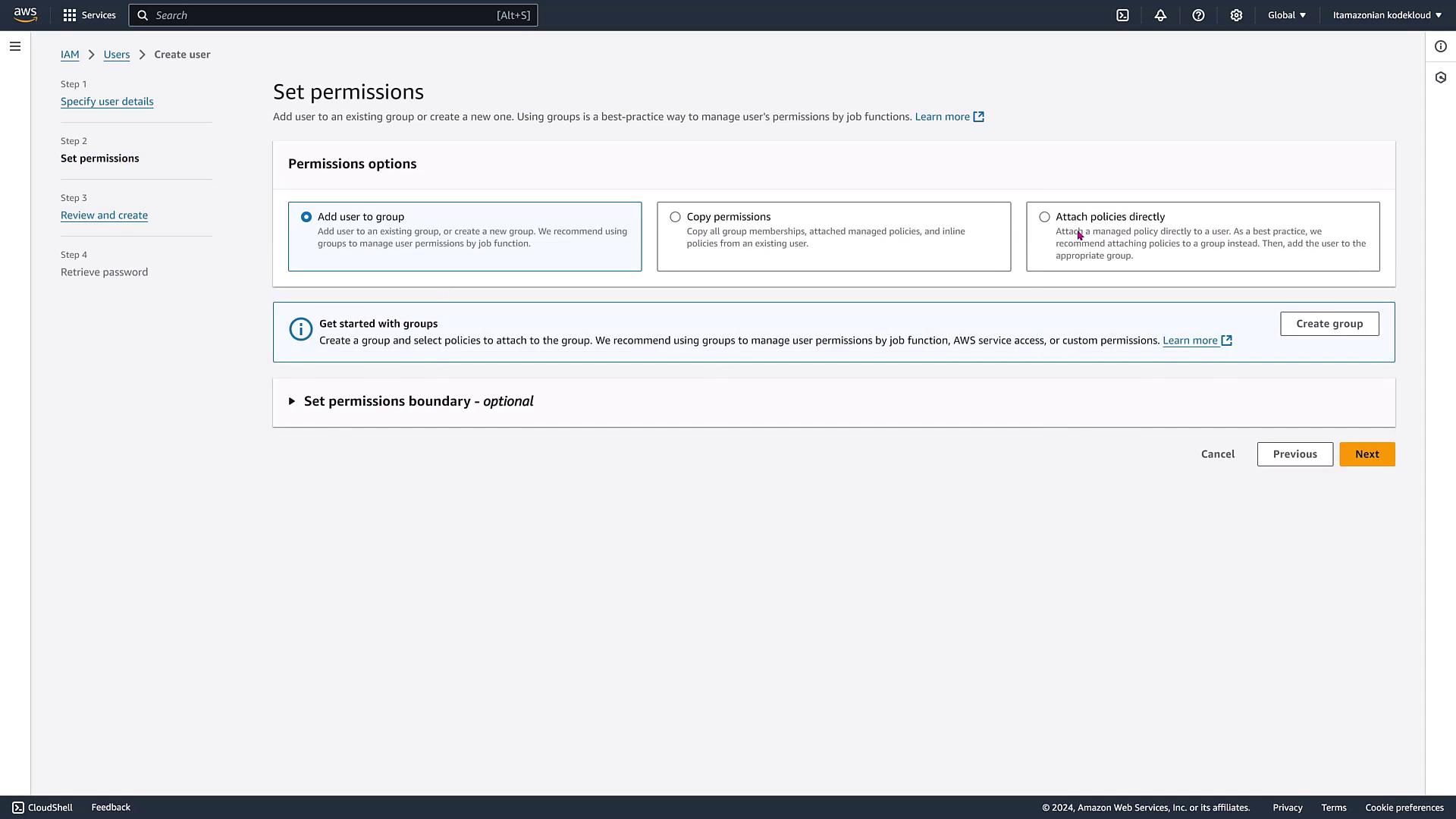The image size is (1456, 819).
Task: Go to Users breadcrumb
Action: coord(116,55)
